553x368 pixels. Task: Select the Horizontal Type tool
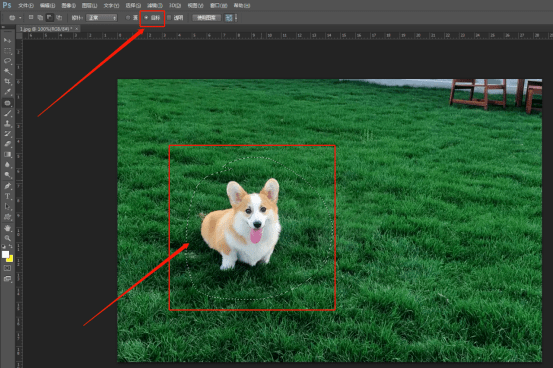pos(7,196)
